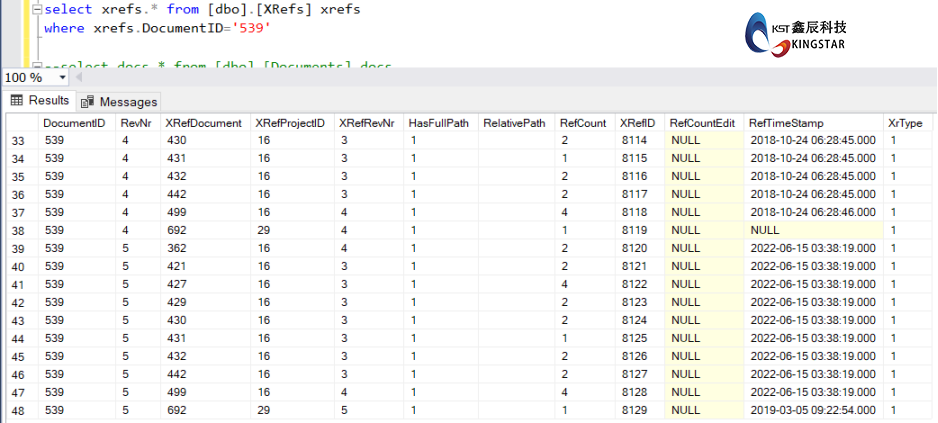938x423 pixels.
Task: Click the Kingstar logo image
Action: pos(808,33)
